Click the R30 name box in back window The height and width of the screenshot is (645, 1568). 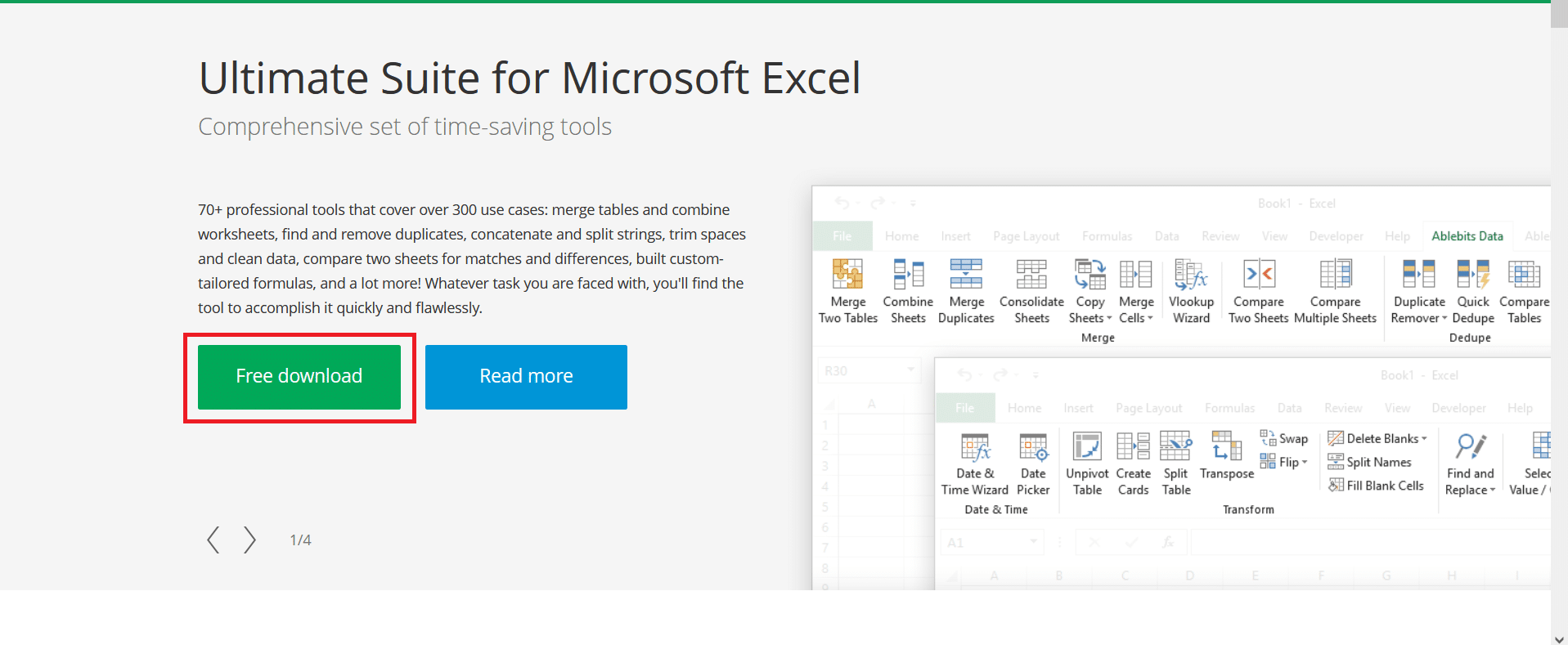pos(869,371)
